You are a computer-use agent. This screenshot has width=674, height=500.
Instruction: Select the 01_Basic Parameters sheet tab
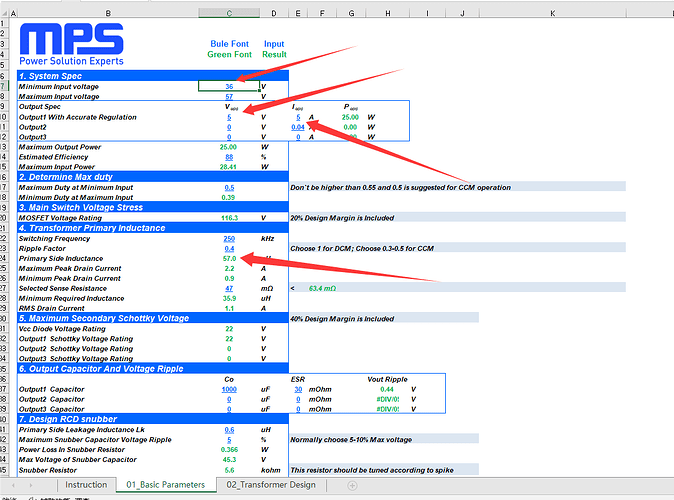point(165,485)
